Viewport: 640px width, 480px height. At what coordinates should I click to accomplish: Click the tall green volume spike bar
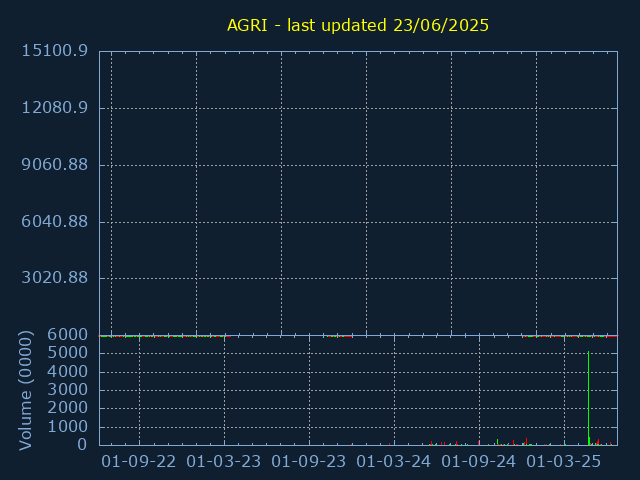pyautogui.click(x=589, y=398)
